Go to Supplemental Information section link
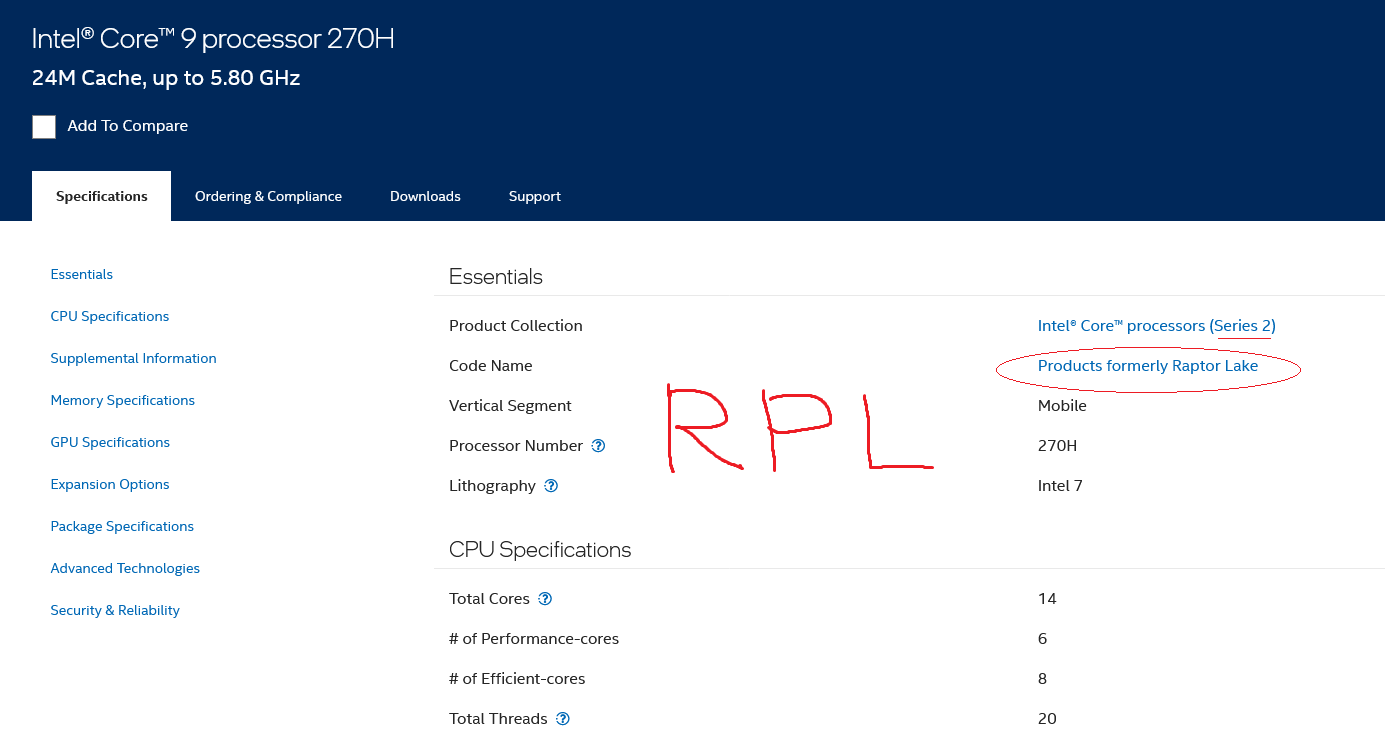This screenshot has width=1385, height=737. pos(133,358)
